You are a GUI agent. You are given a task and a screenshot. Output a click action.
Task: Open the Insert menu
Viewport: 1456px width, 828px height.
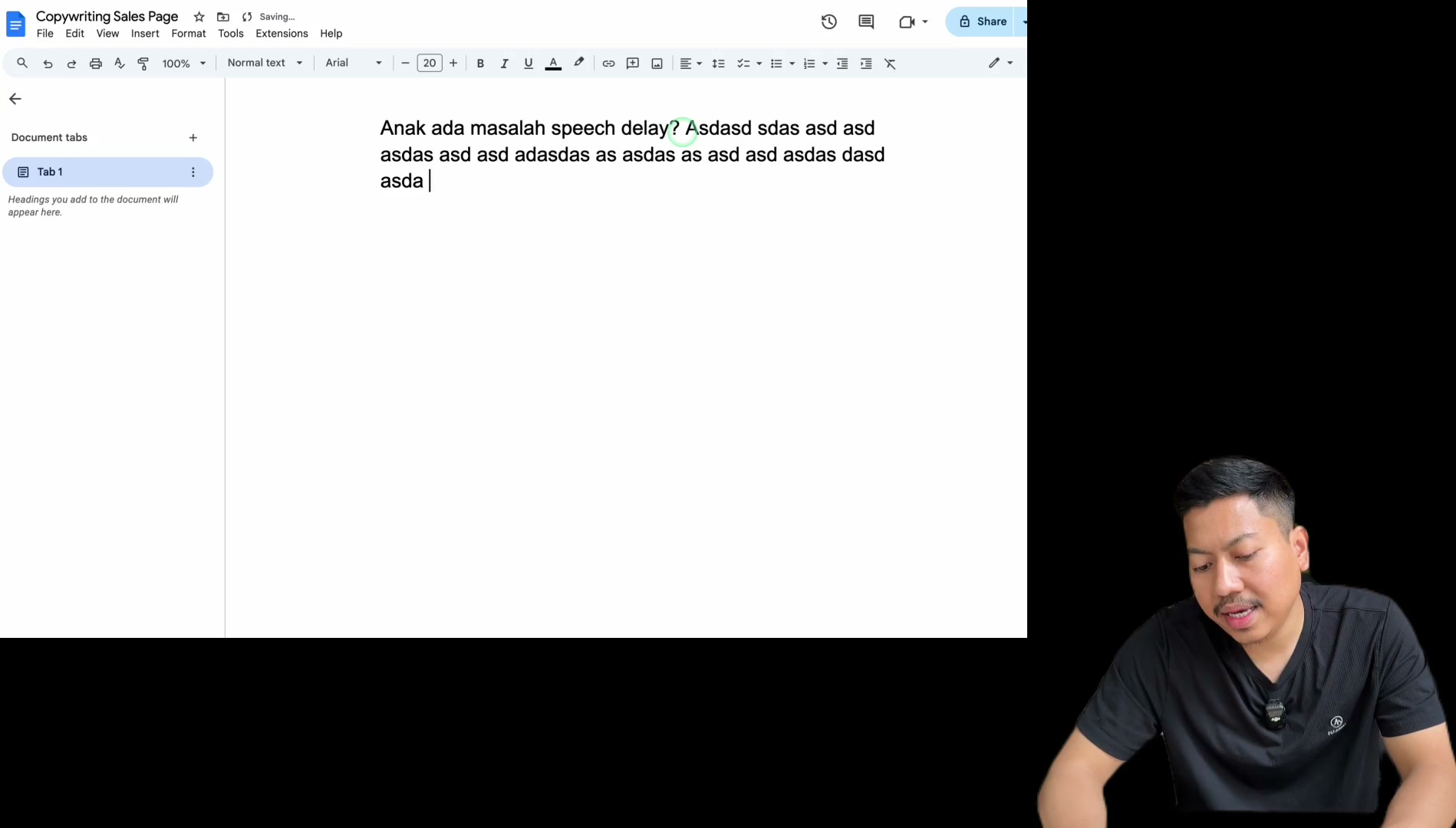click(x=145, y=34)
